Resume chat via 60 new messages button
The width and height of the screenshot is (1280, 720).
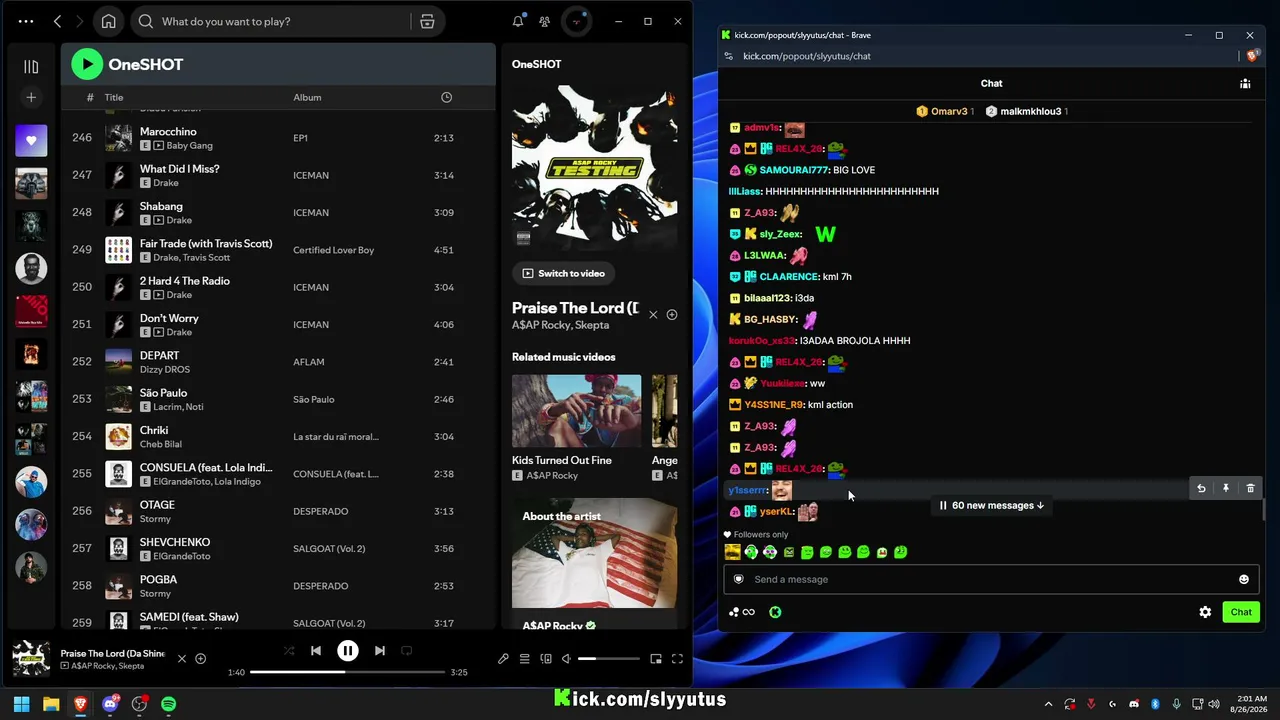click(992, 505)
